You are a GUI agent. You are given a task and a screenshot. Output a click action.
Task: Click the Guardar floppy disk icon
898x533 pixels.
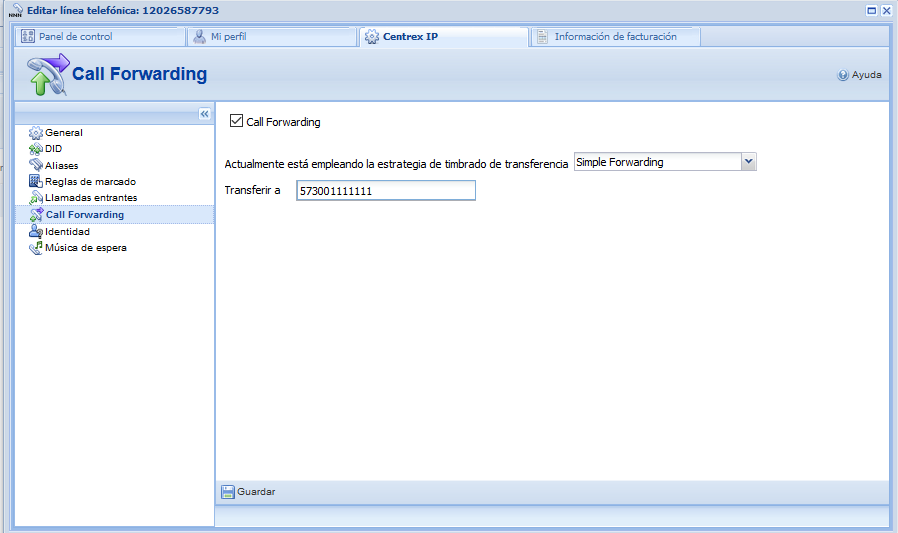click(228, 492)
